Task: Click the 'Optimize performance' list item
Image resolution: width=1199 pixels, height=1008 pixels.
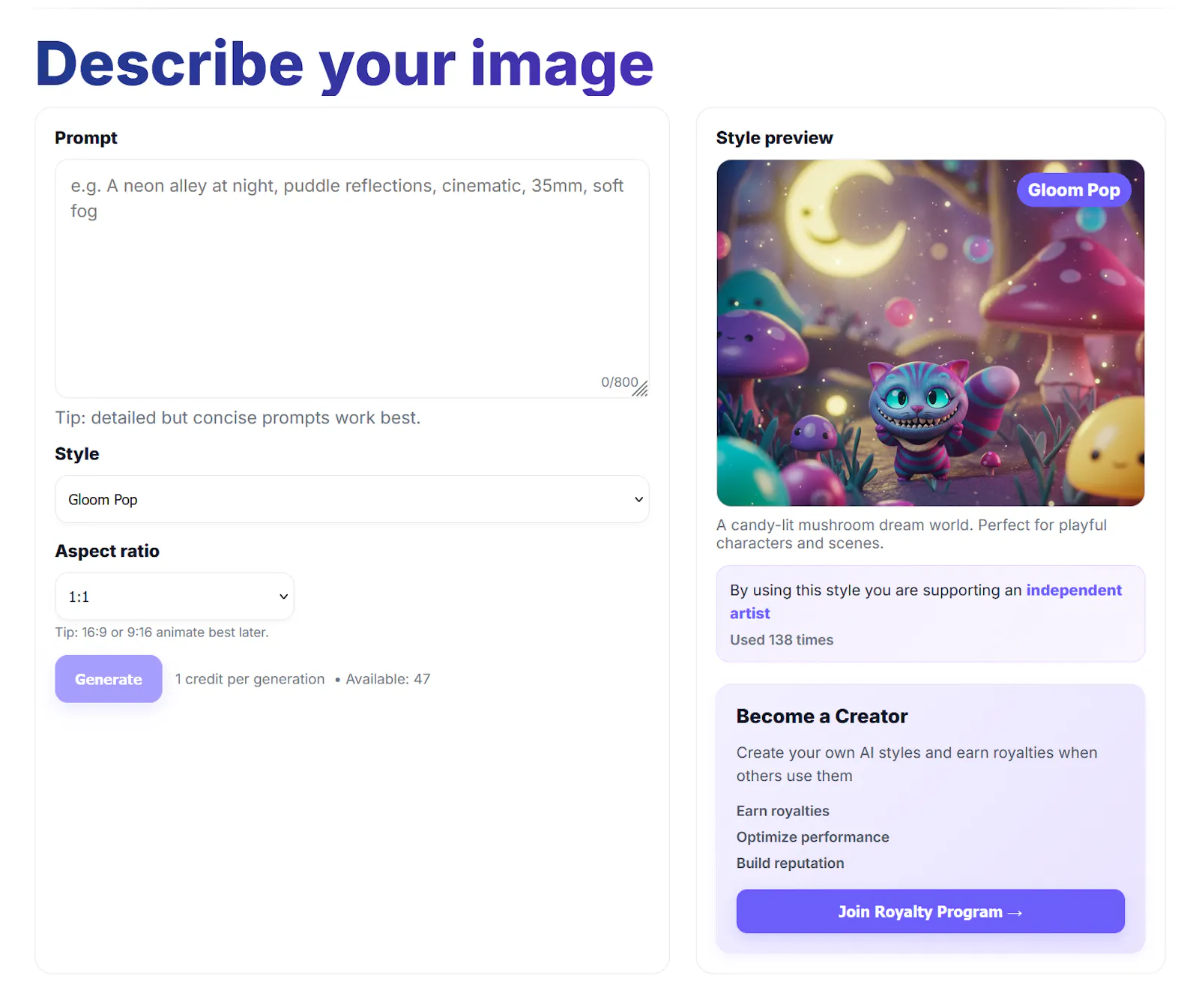Action: pos(812,837)
